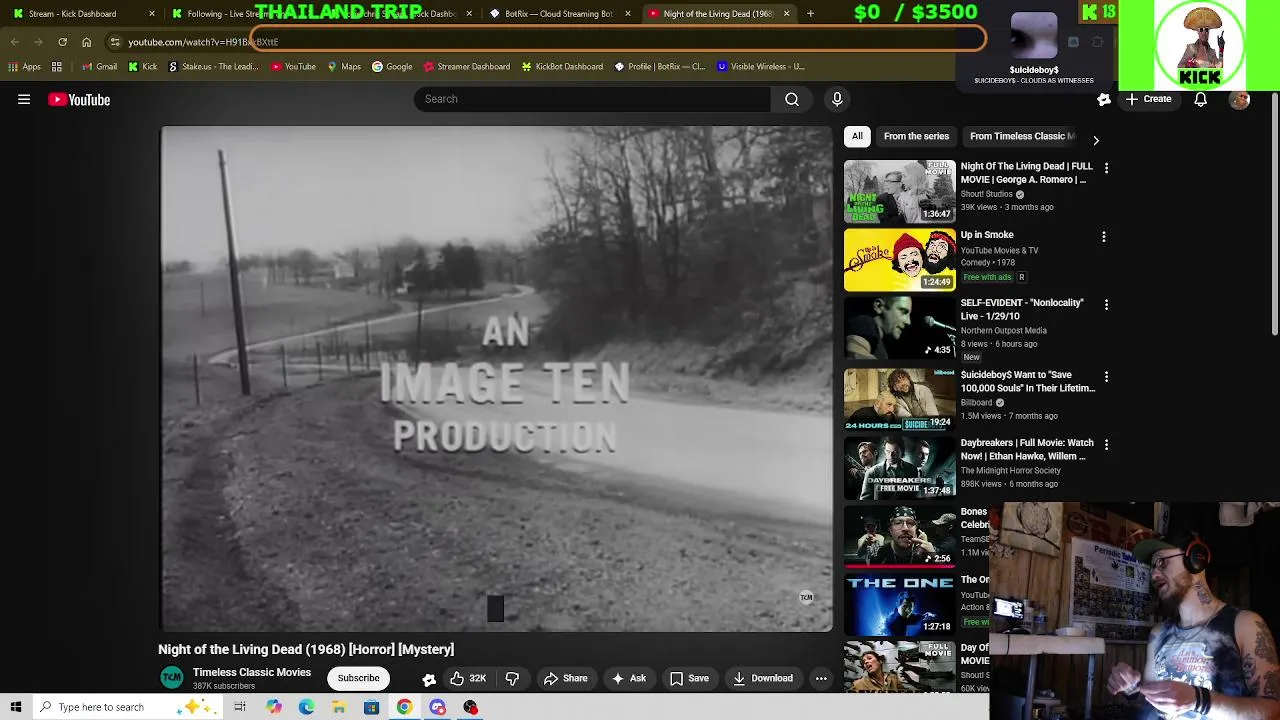Open Suicideboys Billboard video thumbnail
This screenshot has height=720, width=1280.
click(x=900, y=399)
